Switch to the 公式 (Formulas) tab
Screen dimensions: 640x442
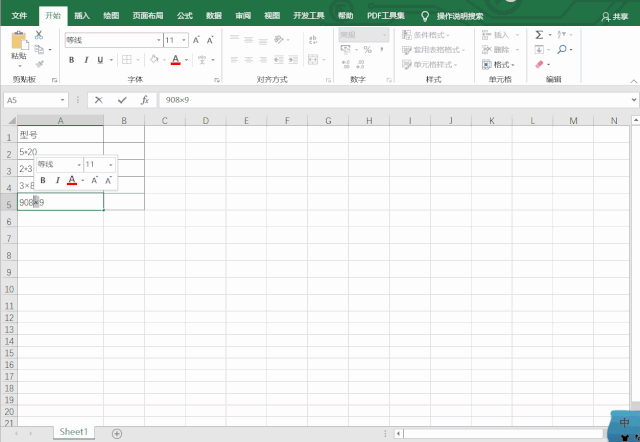[184, 16]
